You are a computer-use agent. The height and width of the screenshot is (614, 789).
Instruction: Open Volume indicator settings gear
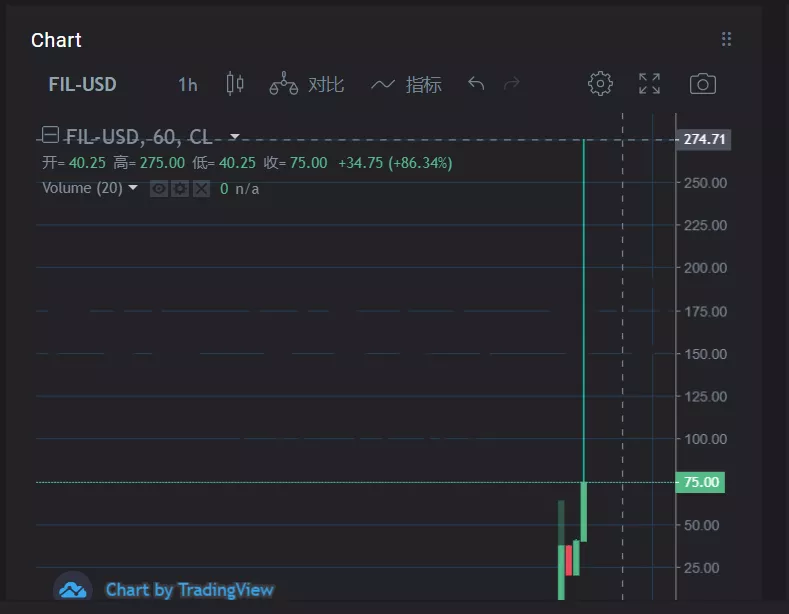pyautogui.click(x=180, y=189)
